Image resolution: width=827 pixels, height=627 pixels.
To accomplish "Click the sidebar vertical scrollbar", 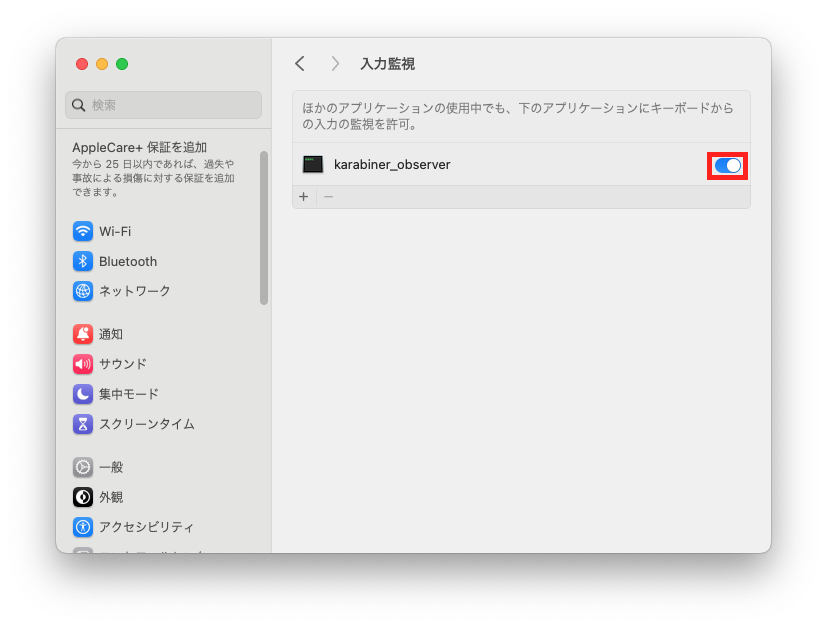I will point(264,228).
